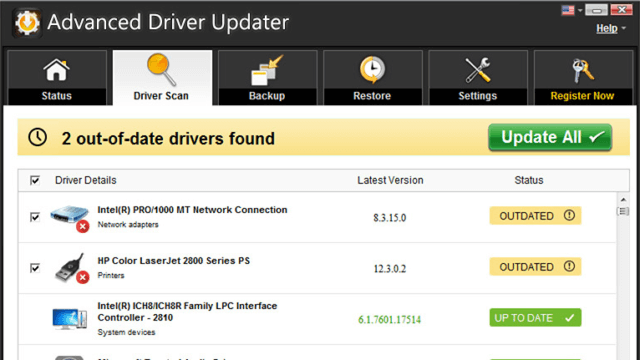Open the Help menu
640x360 pixels.
(x=607, y=29)
